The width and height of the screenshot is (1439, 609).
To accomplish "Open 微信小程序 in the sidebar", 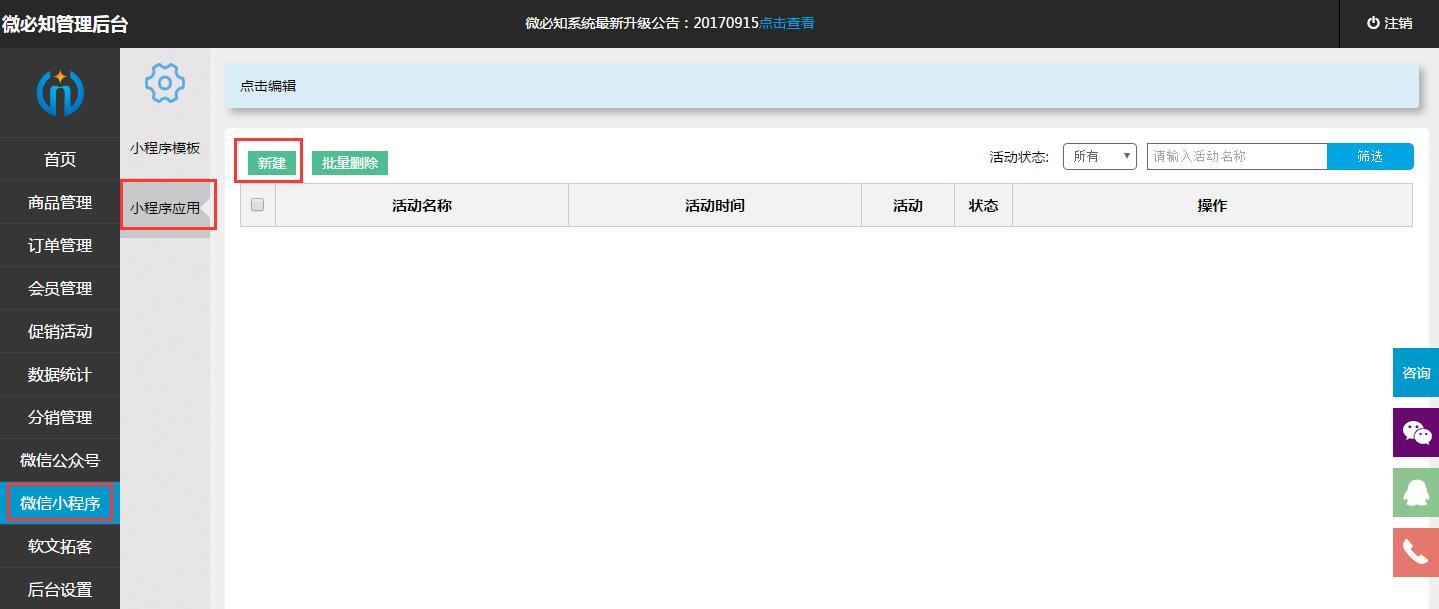I will [x=60, y=503].
